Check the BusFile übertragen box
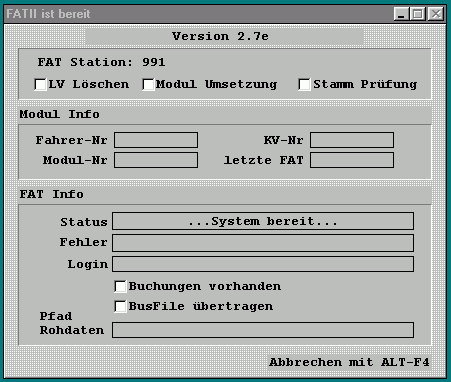Screen dimensions: 451x382 pyautogui.click(x=120, y=307)
